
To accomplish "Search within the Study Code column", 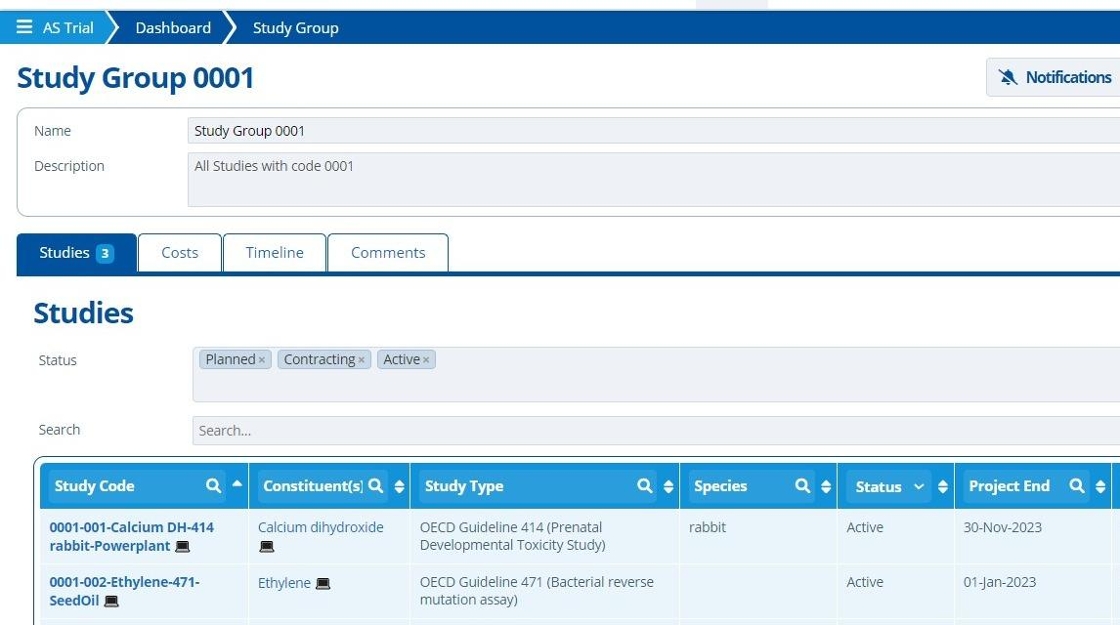I will (213, 486).
